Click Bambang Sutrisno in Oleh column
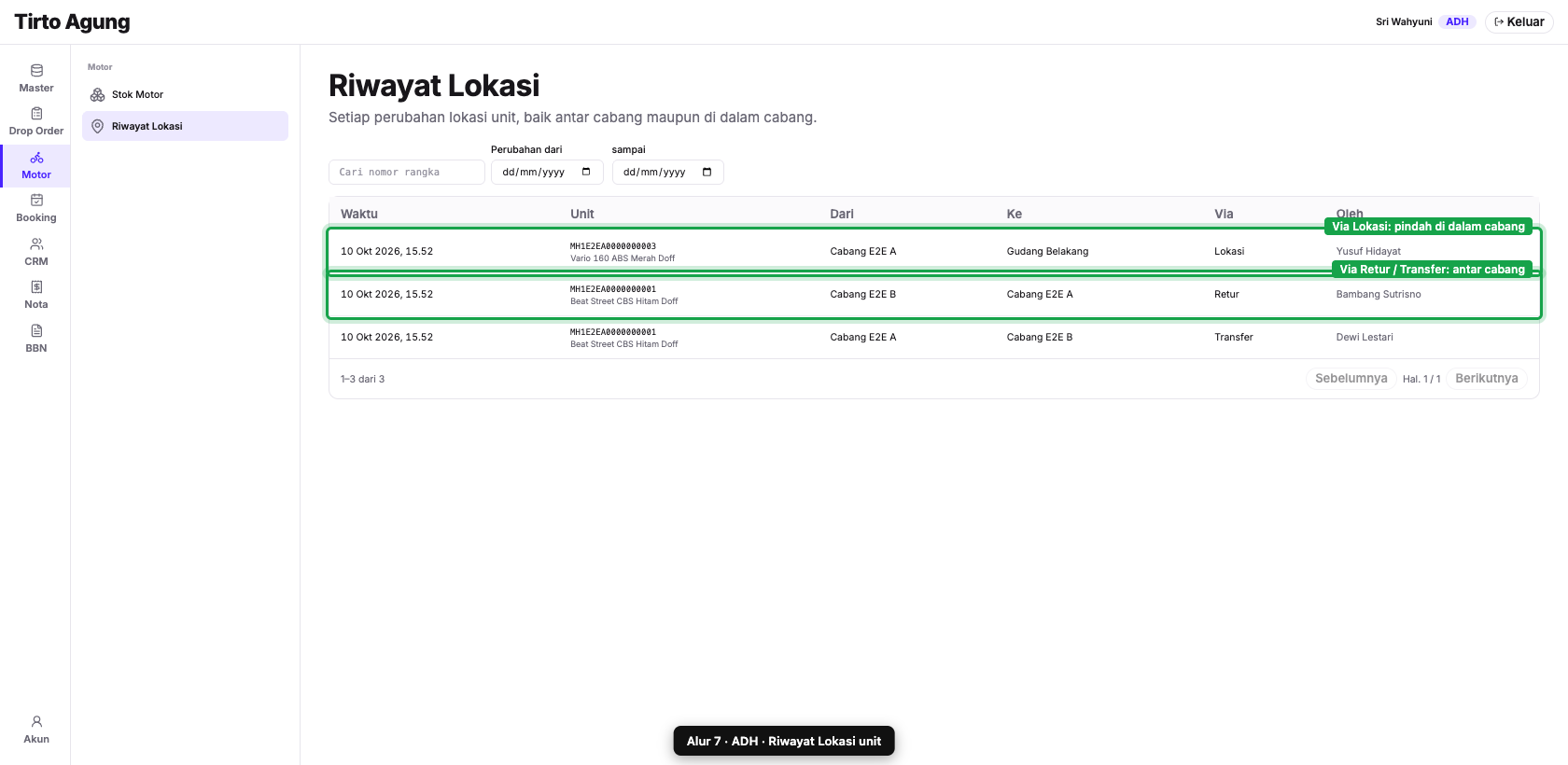This screenshot has height=765, width=1568. click(x=1379, y=294)
